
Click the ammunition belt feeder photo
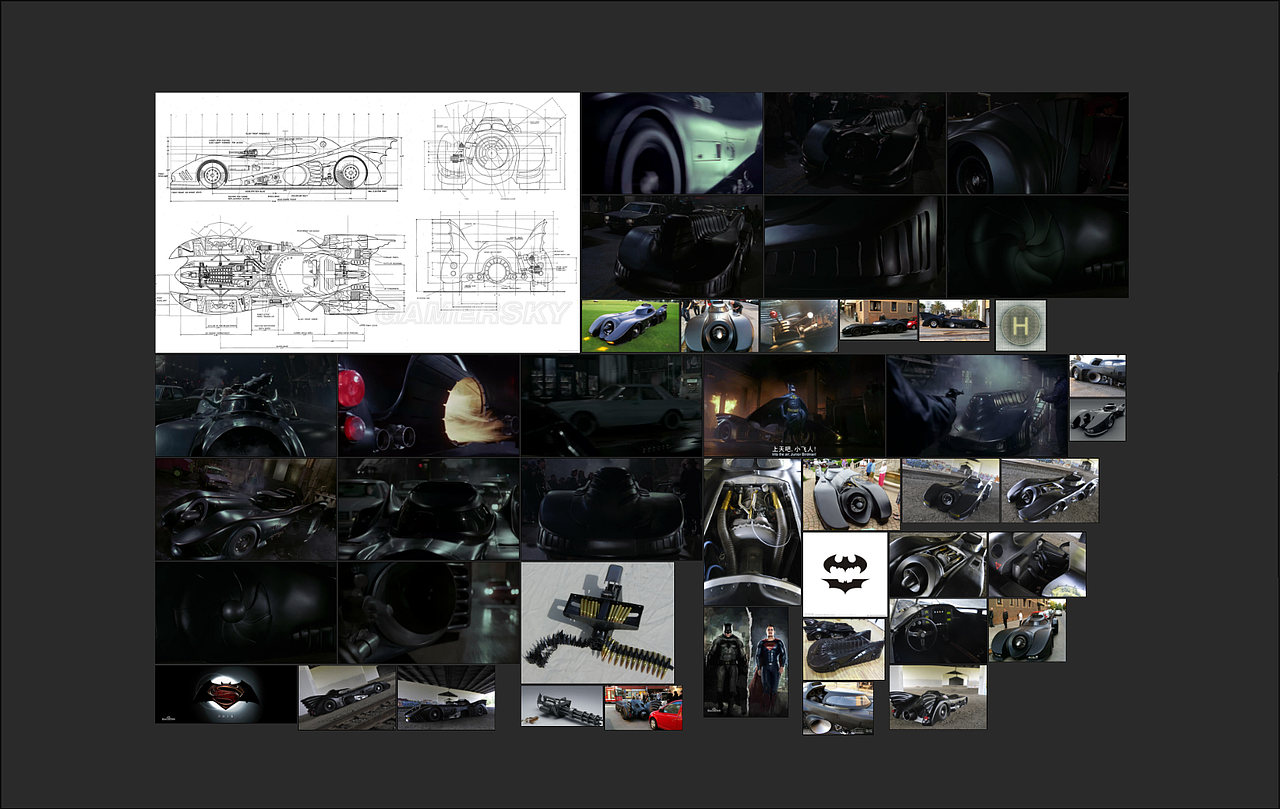pos(597,622)
